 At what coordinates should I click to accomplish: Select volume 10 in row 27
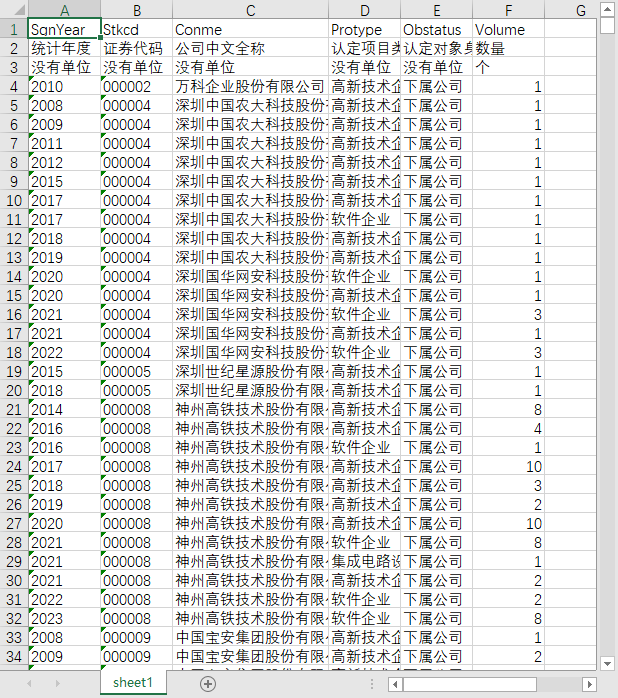click(508, 523)
